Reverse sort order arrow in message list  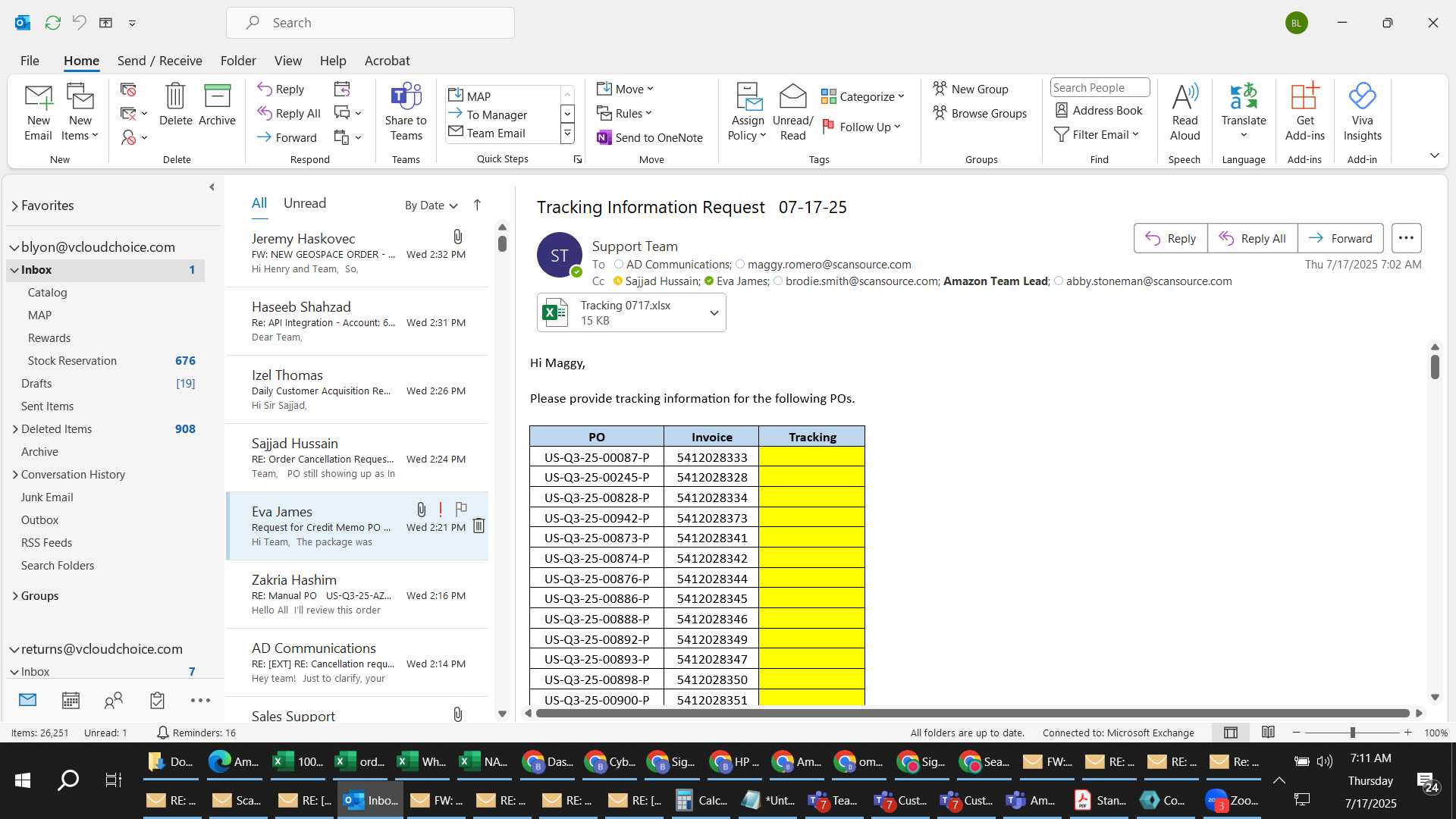point(477,205)
